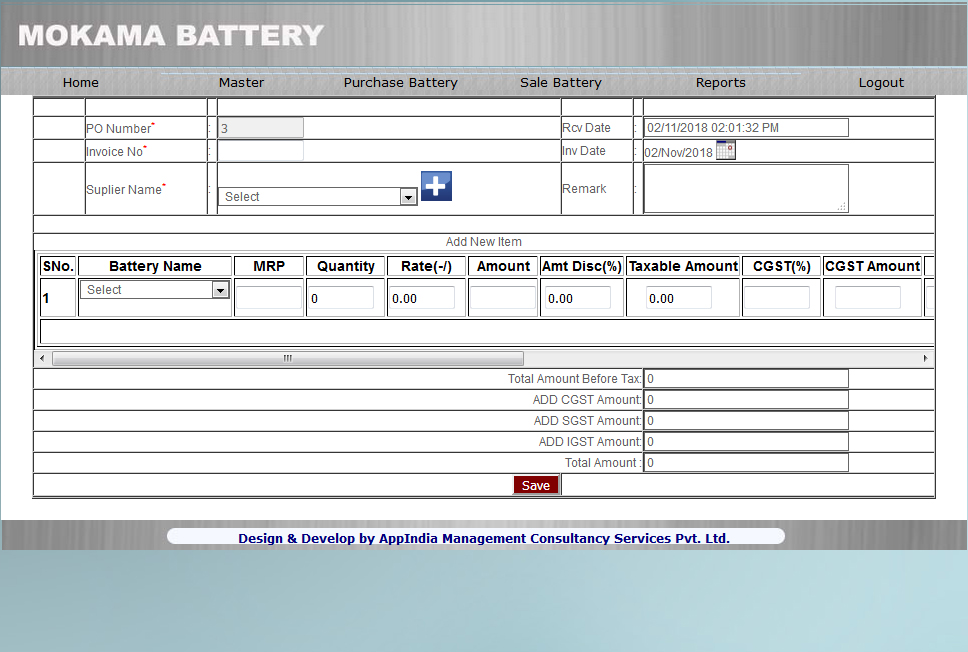
Task: Click the Battery Name column header
Action: click(155, 266)
